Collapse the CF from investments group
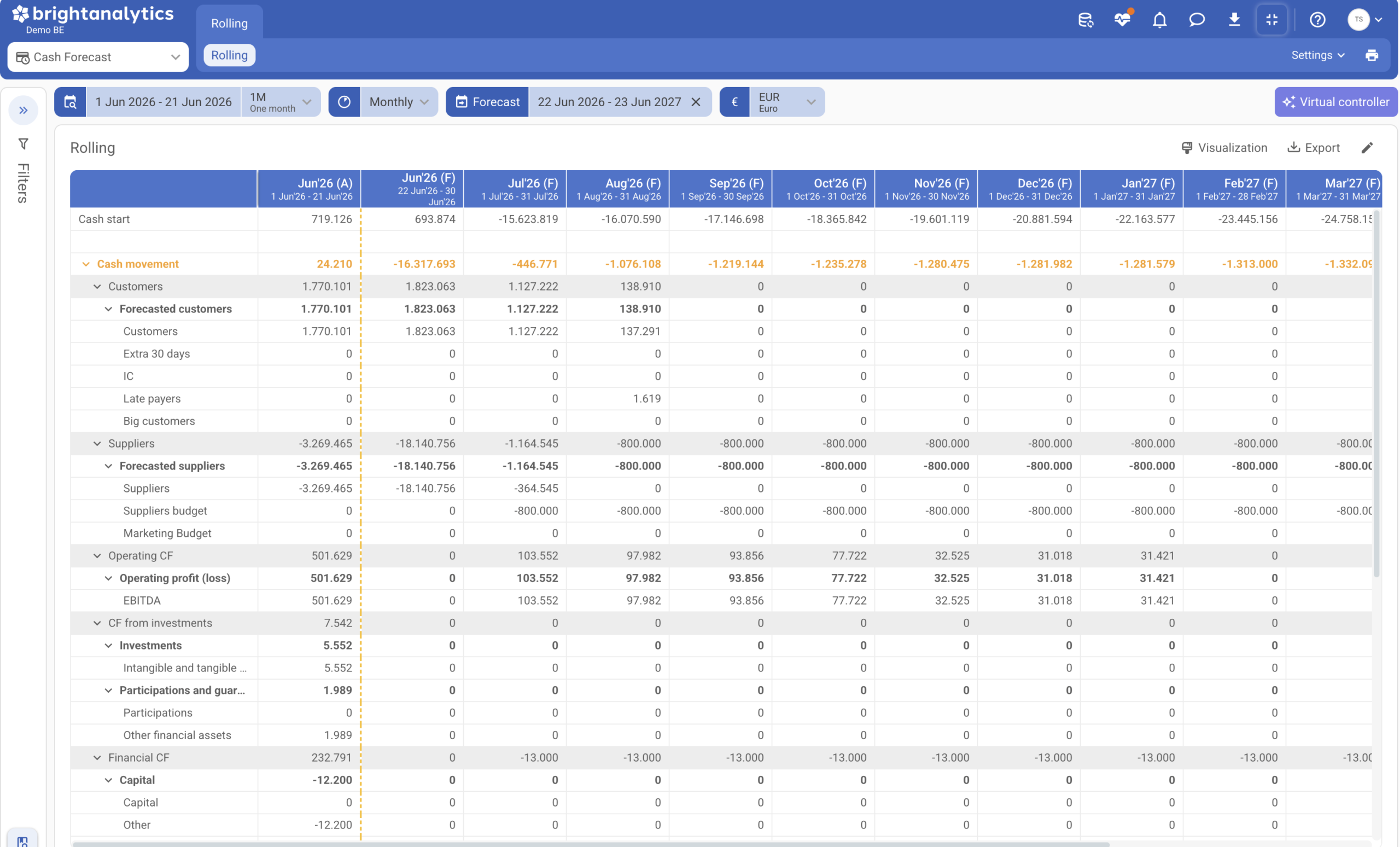Screen dimensions: 1400x847 coord(97,623)
